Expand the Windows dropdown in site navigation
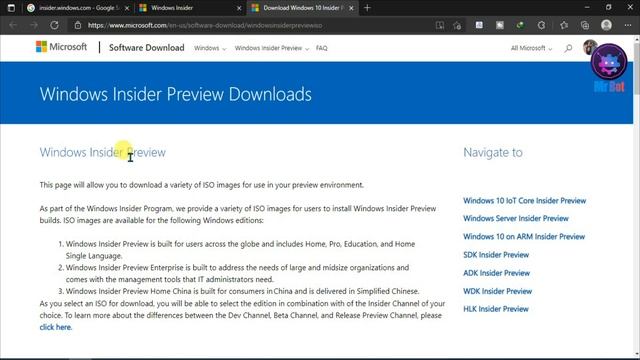The image size is (640, 360). point(210,48)
